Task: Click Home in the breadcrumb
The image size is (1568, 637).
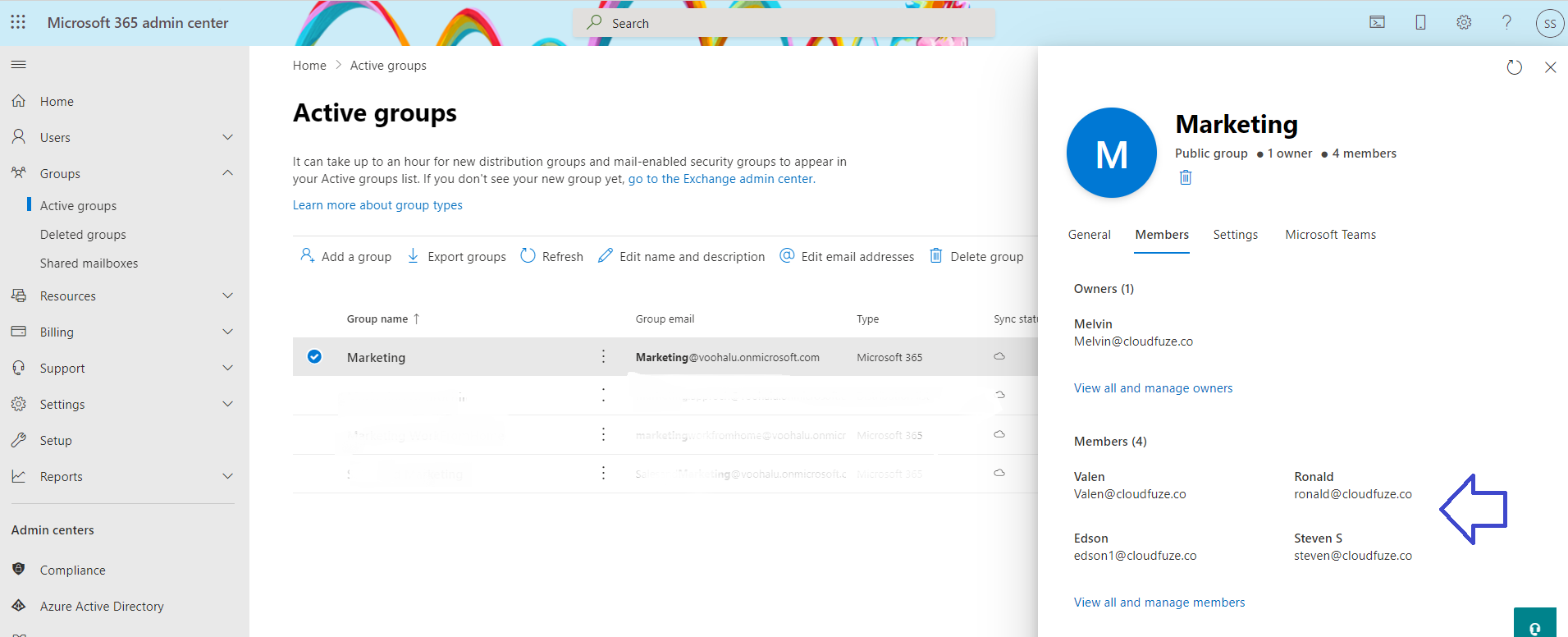Action: pos(309,66)
